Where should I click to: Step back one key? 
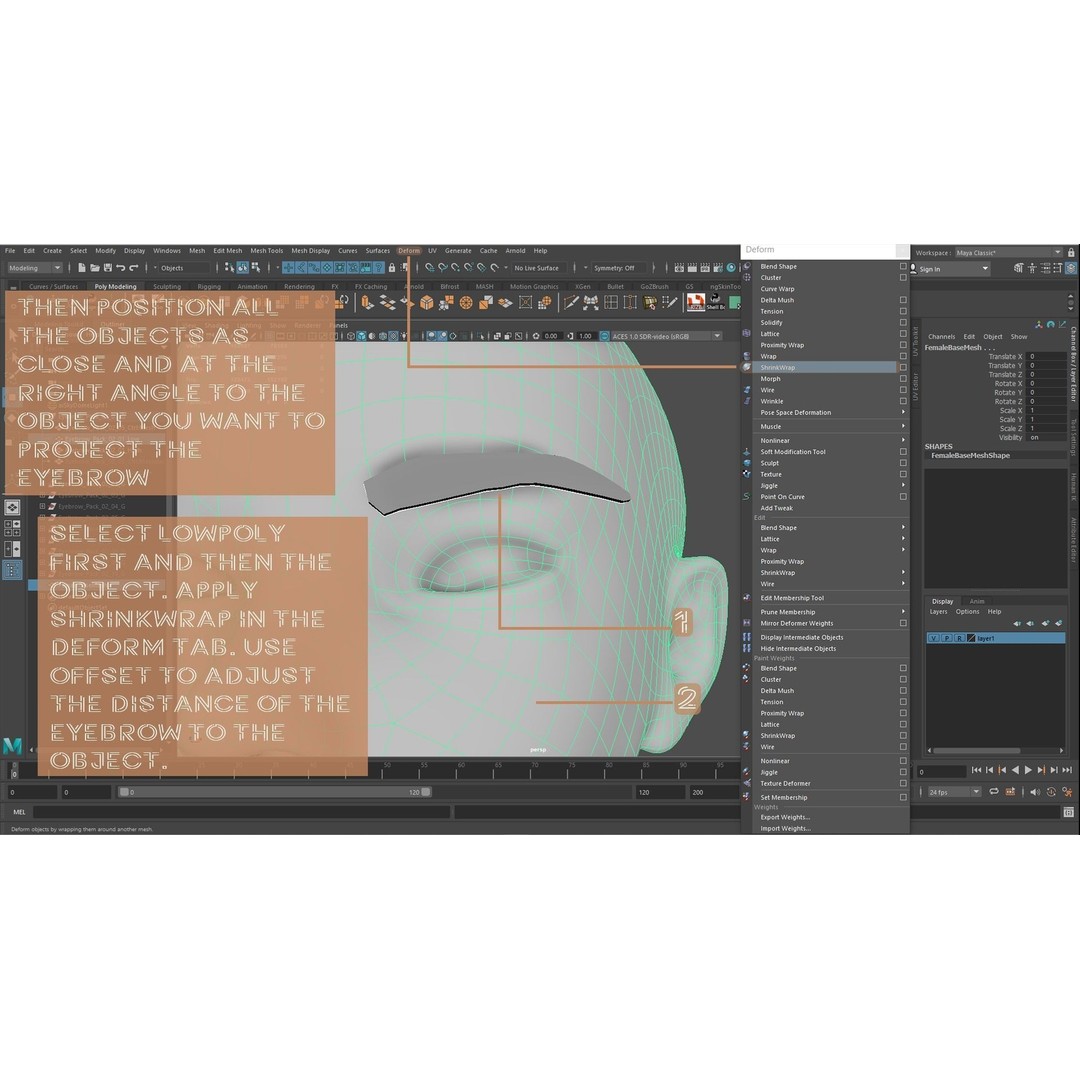1001,770
